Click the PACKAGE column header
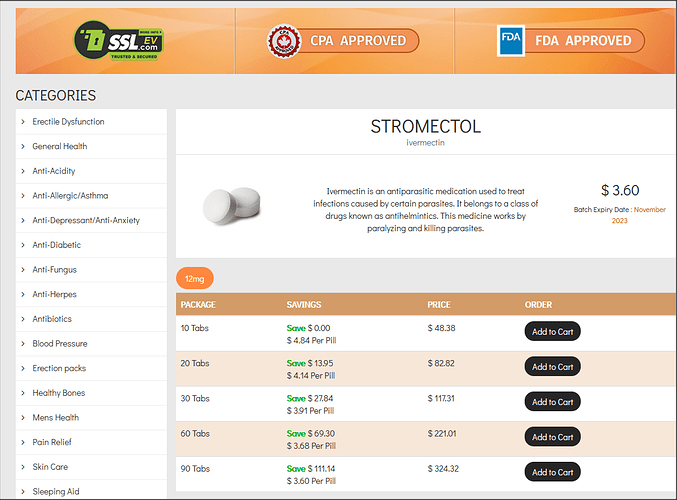This screenshot has height=500, width=677. tap(198, 304)
